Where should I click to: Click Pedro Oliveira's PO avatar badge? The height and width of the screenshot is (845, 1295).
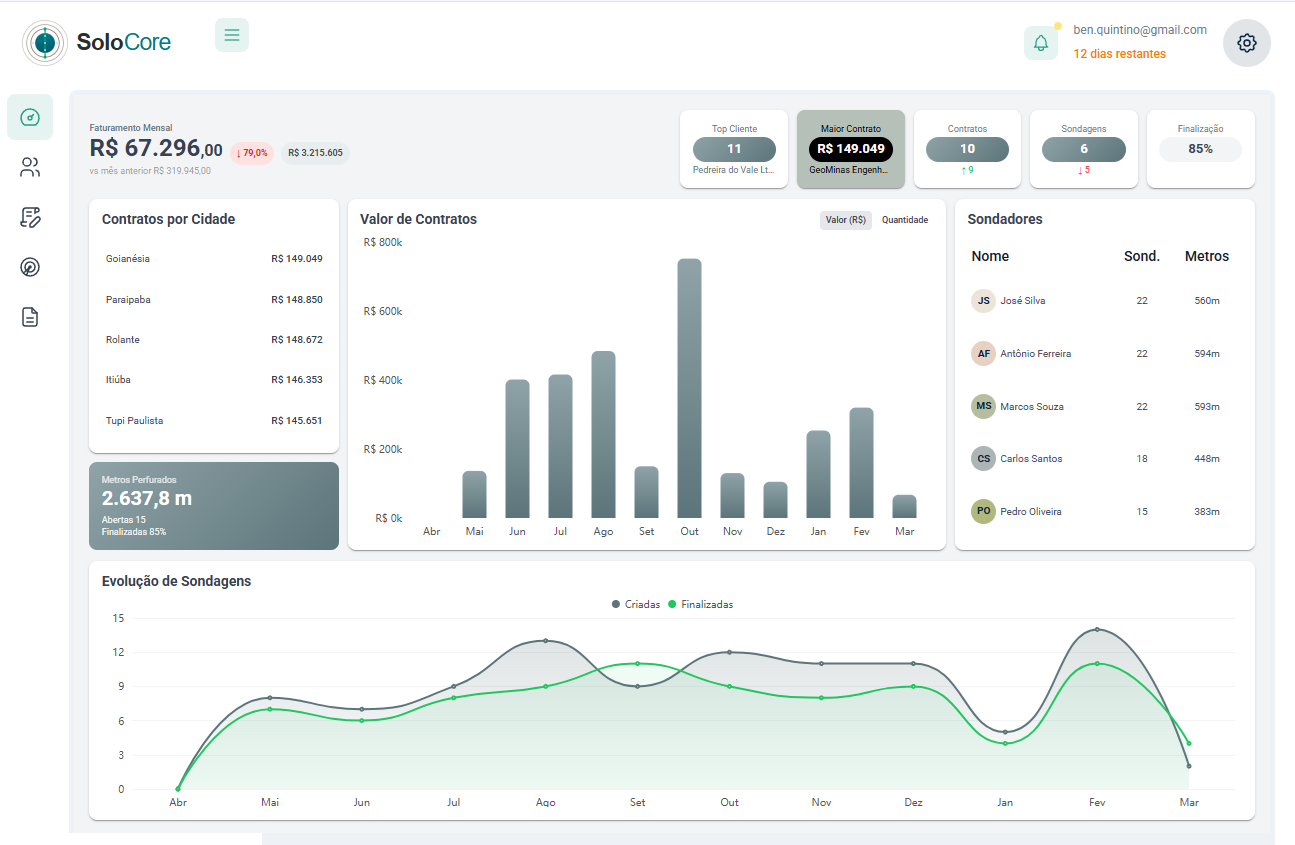(983, 511)
